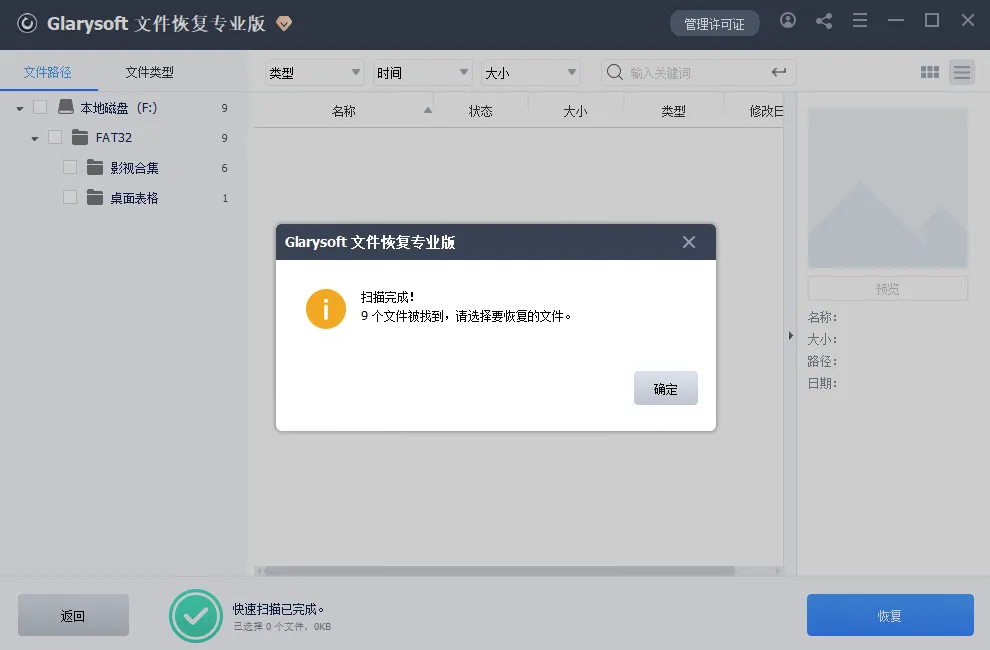Click the 预览 button
Image resolution: width=990 pixels, height=650 pixels.
tap(887, 289)
